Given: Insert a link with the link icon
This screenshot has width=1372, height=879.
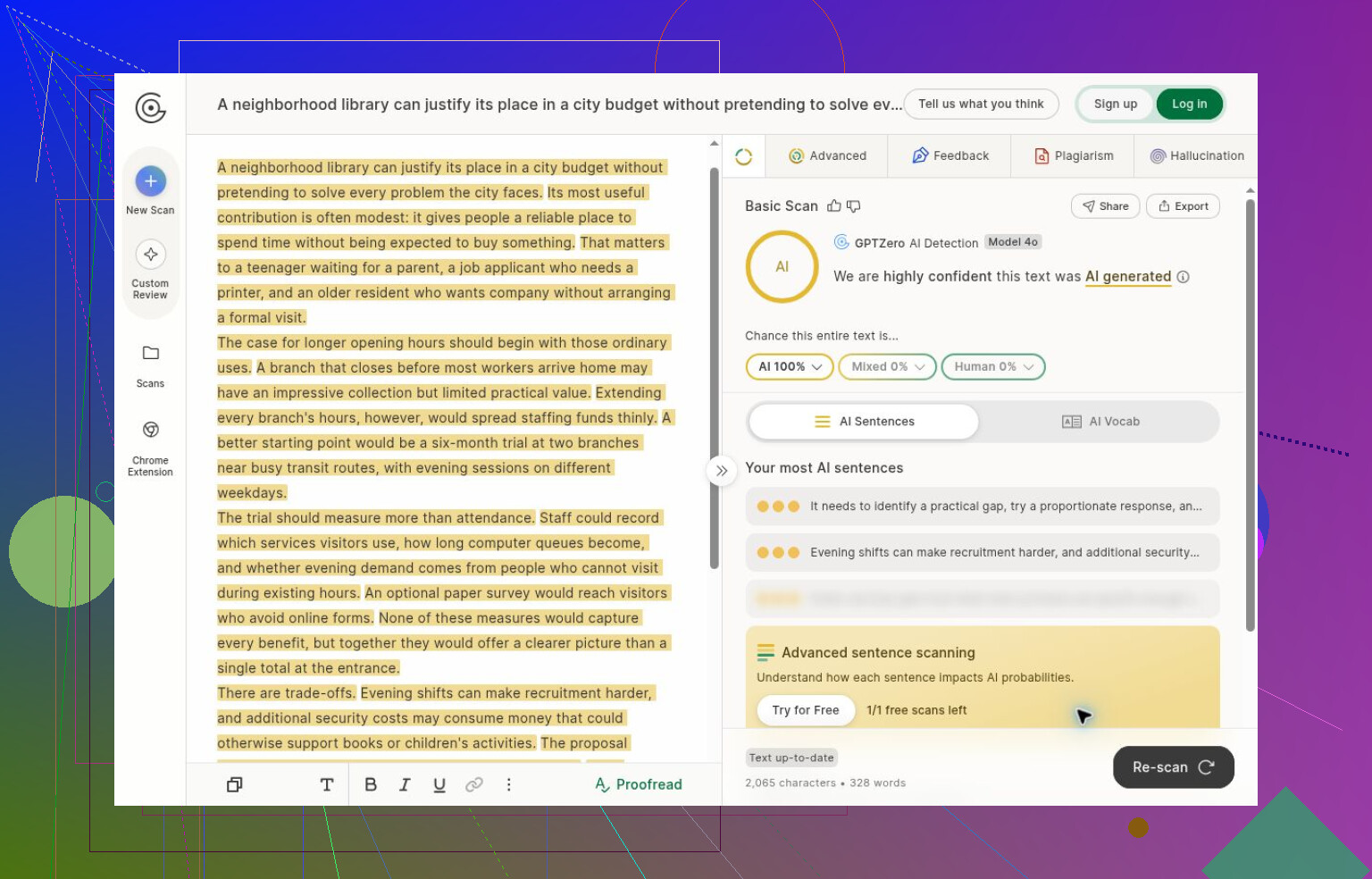Looking at the screenshot, I should pyautogui.click(x=474, y=784).
